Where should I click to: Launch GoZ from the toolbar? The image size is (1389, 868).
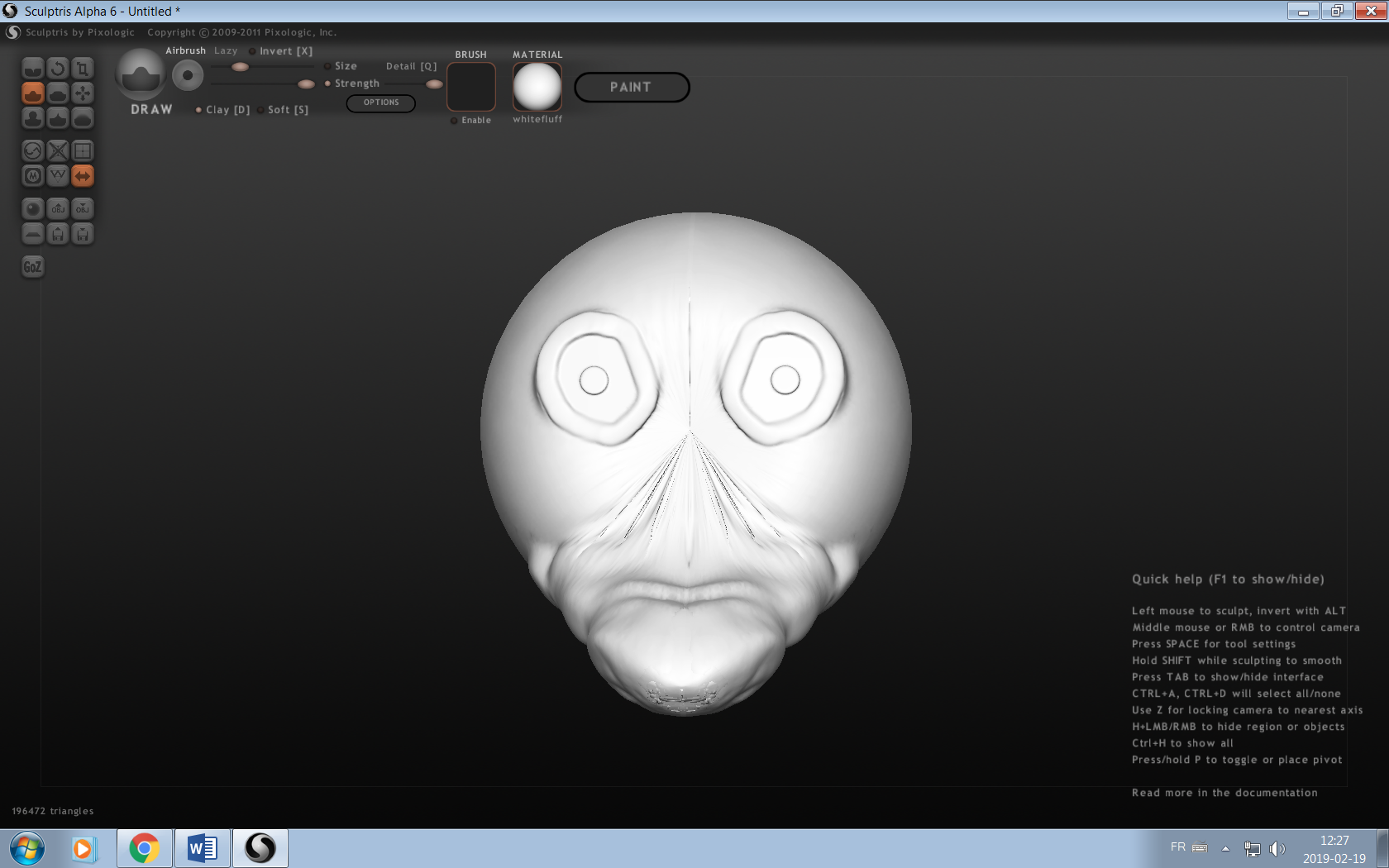click(x=32, y=267)
